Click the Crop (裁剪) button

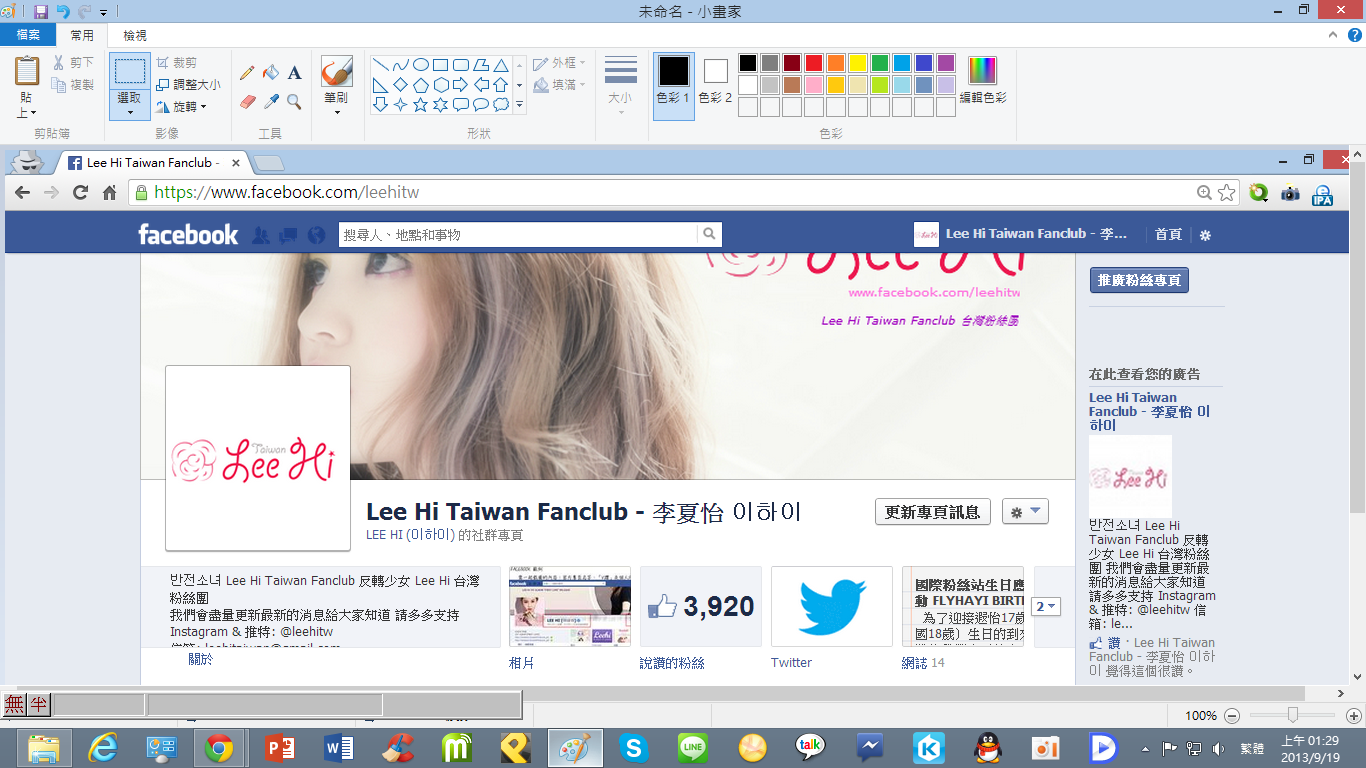pos(177,62)
